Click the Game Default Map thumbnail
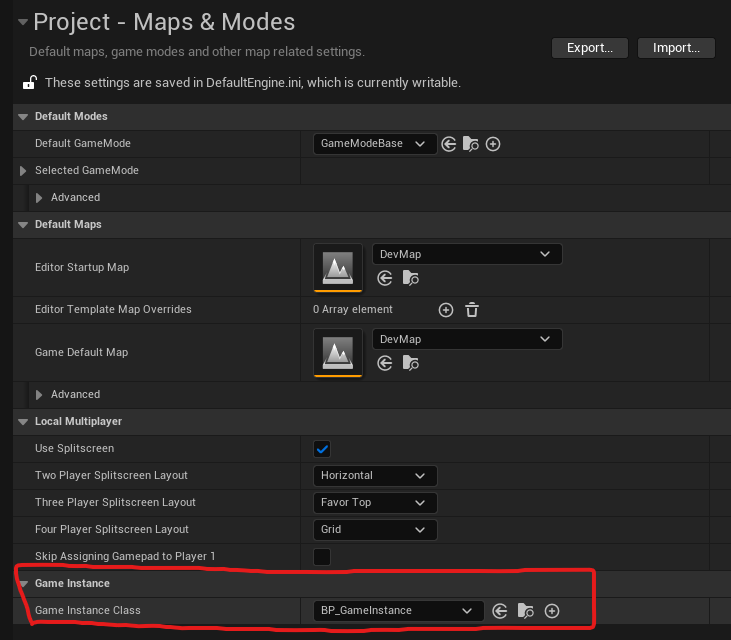This screenshot has height=640, width=731. [338, 352]
